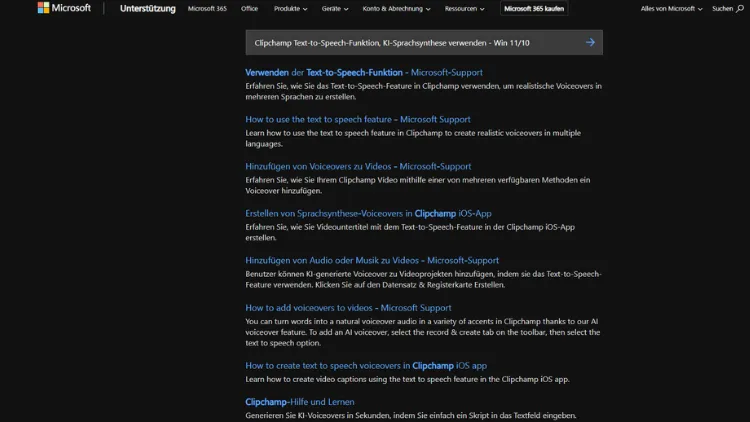This screenshot has width=750, height=422.
Task: Open the Konto & Abrechnung dropdown
Action: [396, 9]
